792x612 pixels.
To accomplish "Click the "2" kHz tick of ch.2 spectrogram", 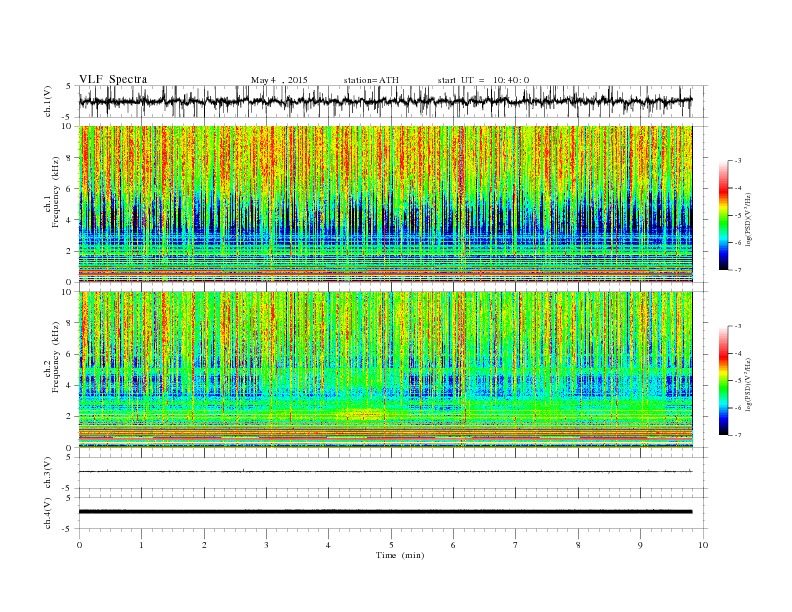I will pos(70,417).
